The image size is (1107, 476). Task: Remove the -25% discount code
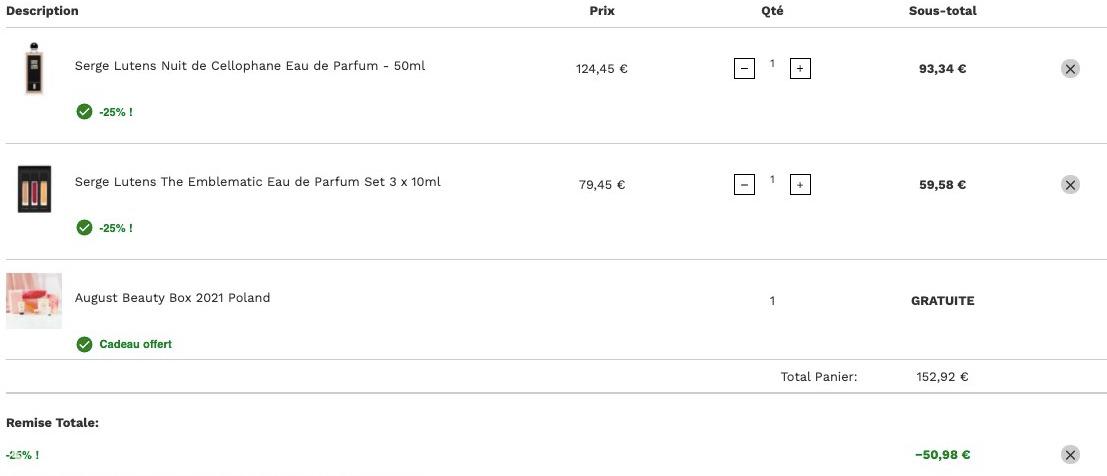point(1070,454)
